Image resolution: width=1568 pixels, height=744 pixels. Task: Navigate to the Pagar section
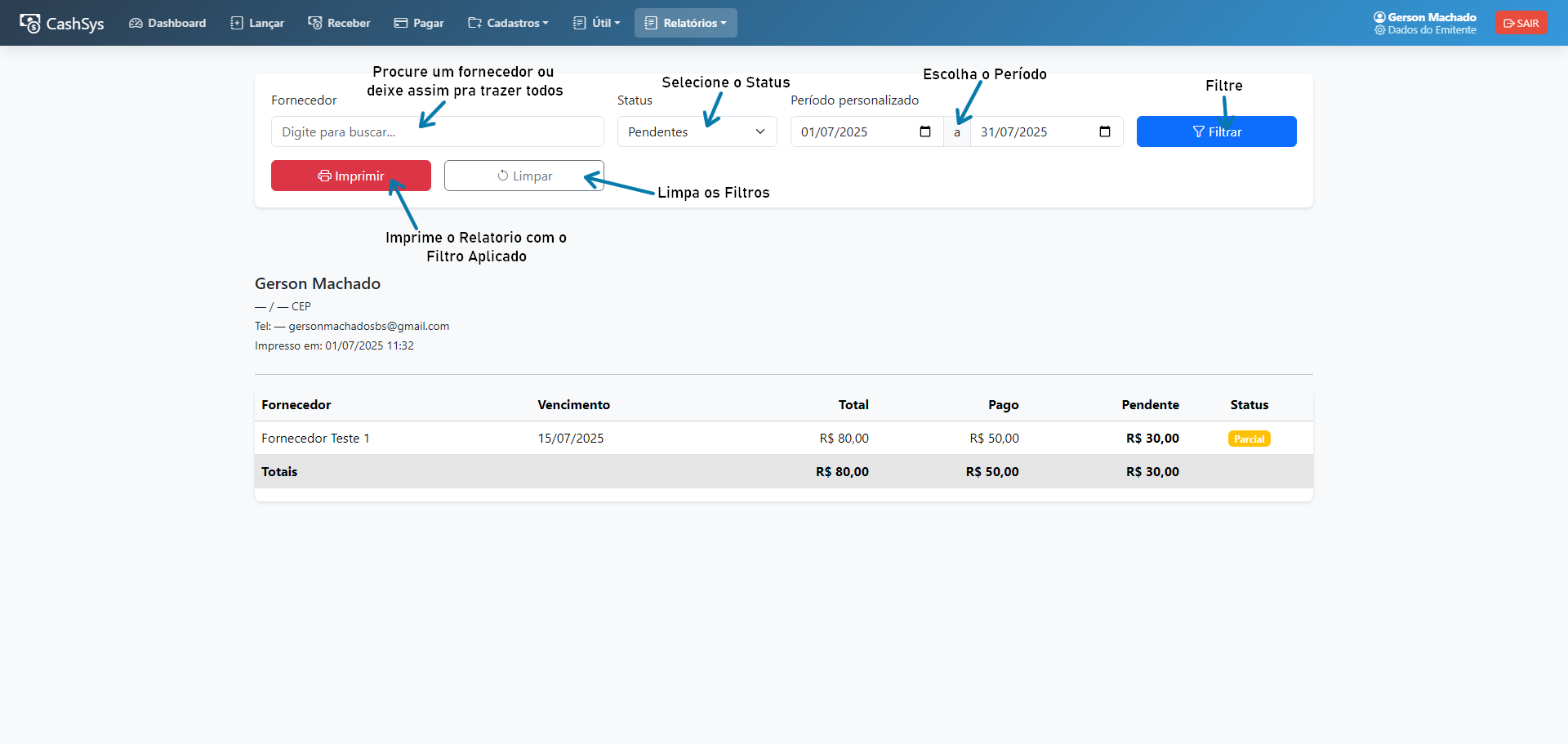[x=419, y=23]
